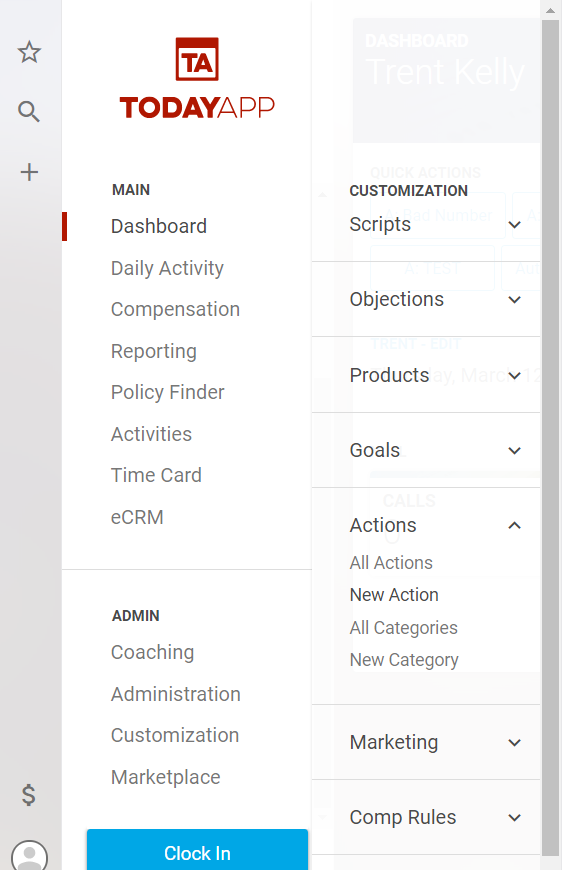This screenshot has height=870, width=562.
Task: Open the user profile avatar icon
Action: (29, 855)
